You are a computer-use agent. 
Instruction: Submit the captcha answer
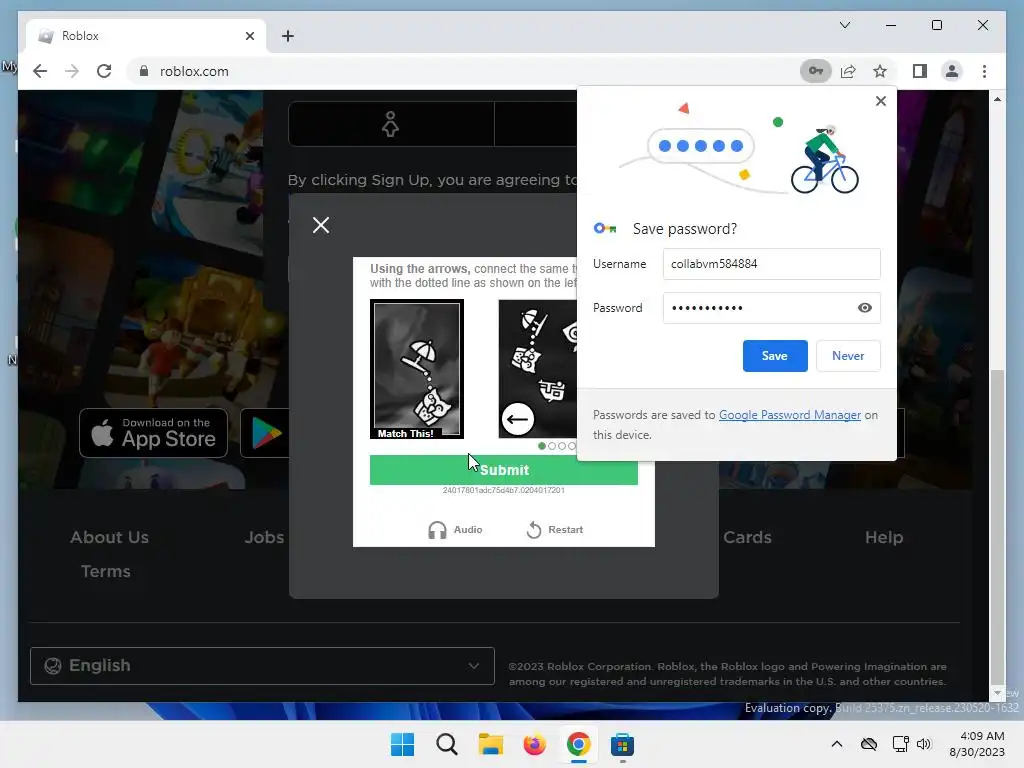(x=504, y=470)
